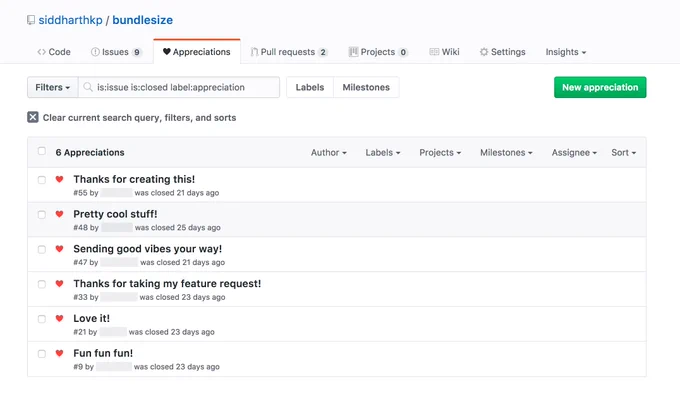Tick the select-all checkbox next to '6 Appreciations'

(42, 151)
